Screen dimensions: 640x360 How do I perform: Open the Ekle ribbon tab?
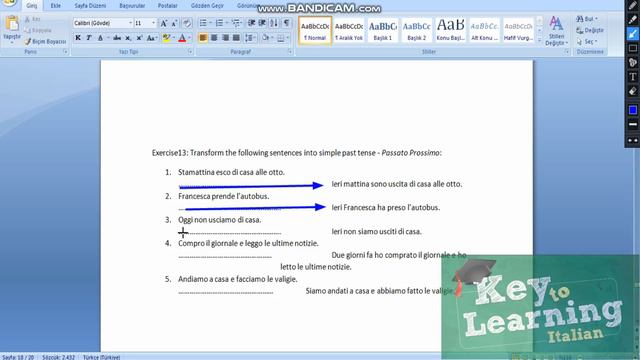pyautogui.click(x=56, y=6)
